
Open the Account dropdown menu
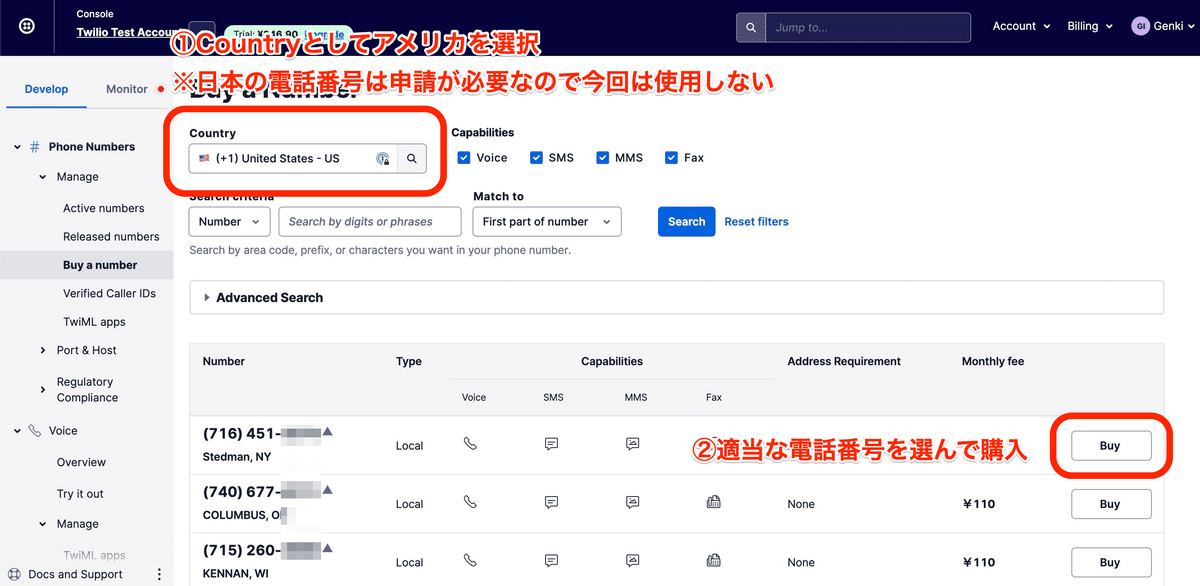(x=1021, y=27)
